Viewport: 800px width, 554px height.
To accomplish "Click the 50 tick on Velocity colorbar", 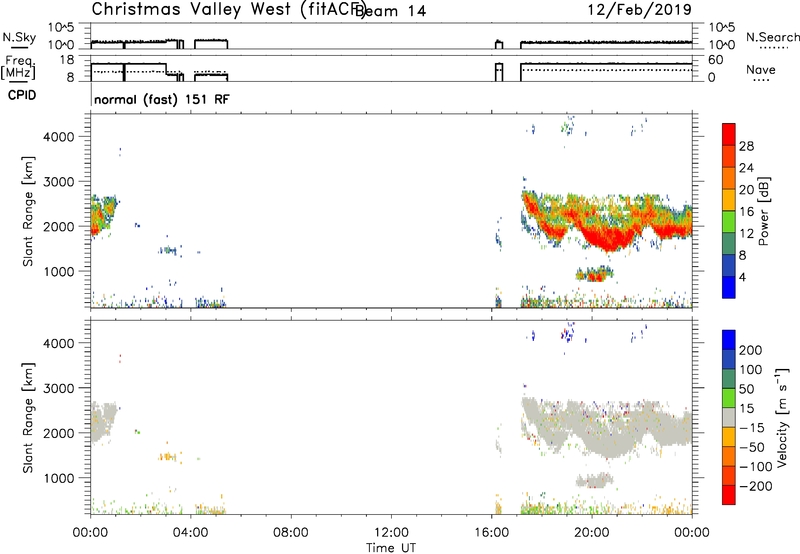I will pyautogui.click(x=747, y=389).
